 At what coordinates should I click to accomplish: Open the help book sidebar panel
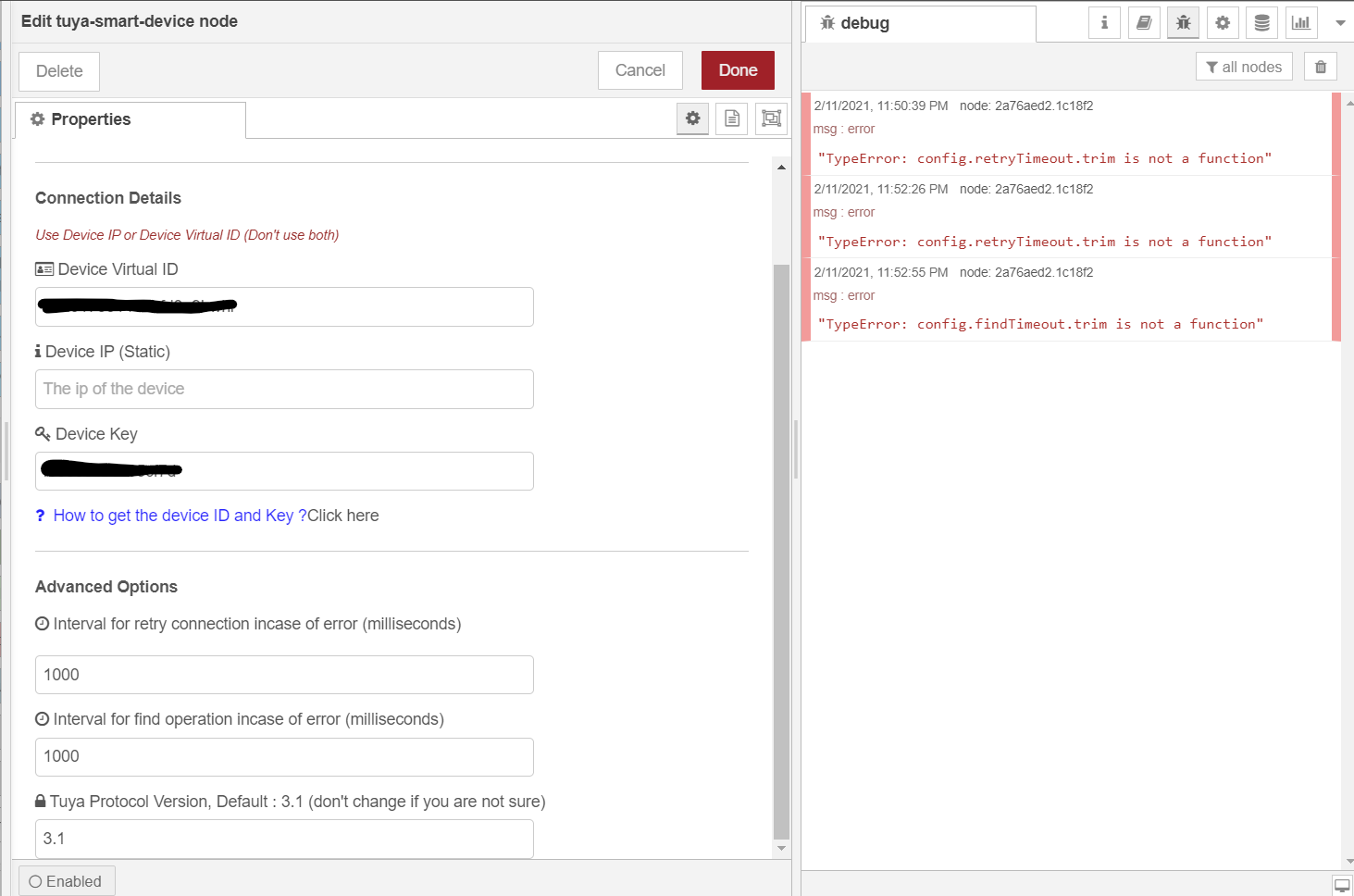click(1143, 22)
